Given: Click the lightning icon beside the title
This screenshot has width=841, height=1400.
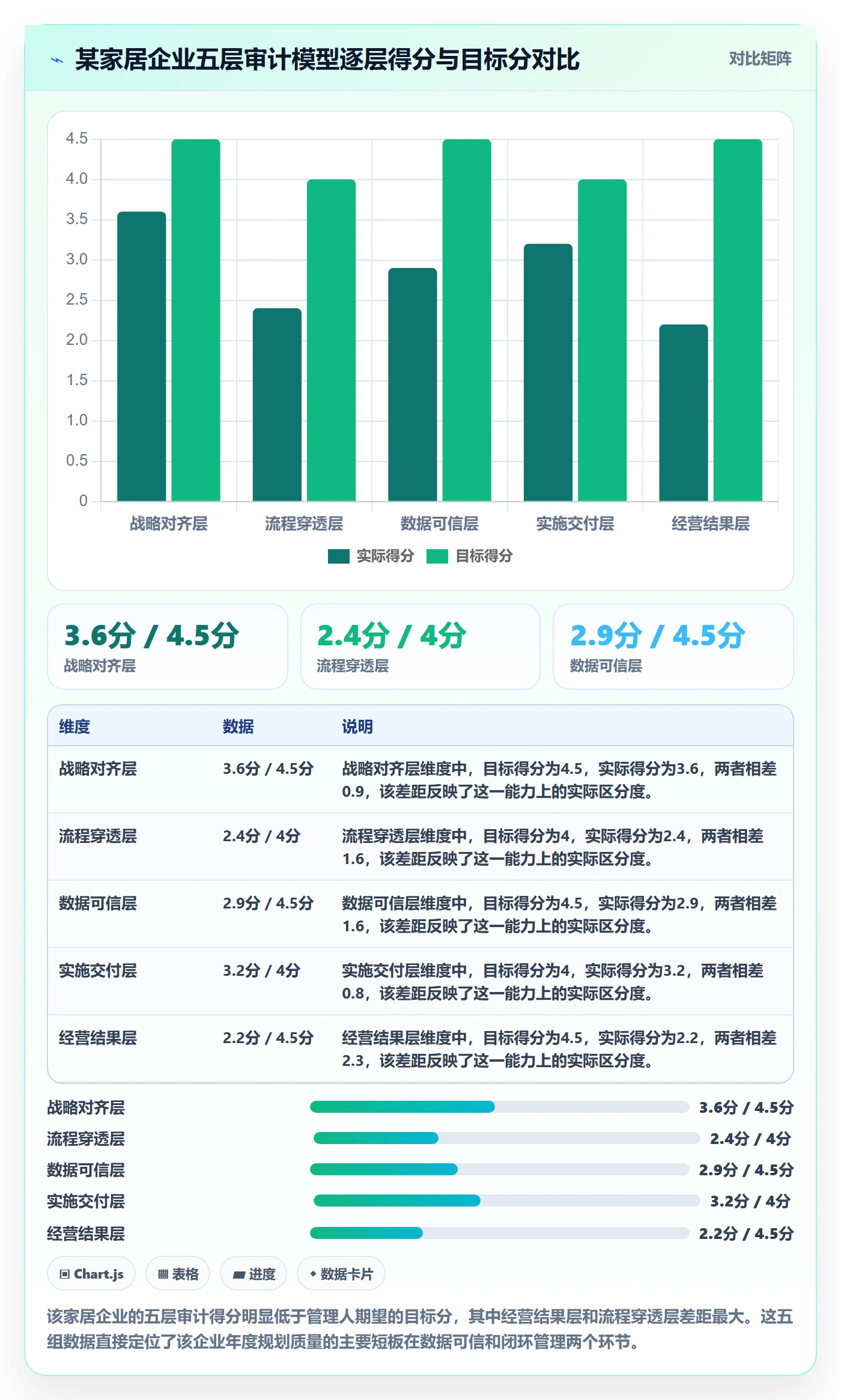Looking at the screenshot, I should 57,60.
